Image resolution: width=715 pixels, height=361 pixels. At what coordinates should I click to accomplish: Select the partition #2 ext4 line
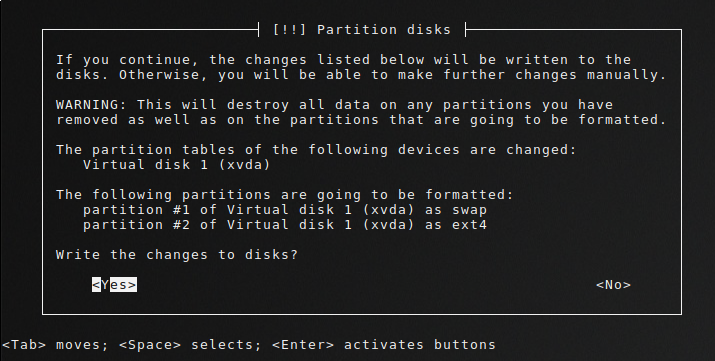(x=285, y=225)
